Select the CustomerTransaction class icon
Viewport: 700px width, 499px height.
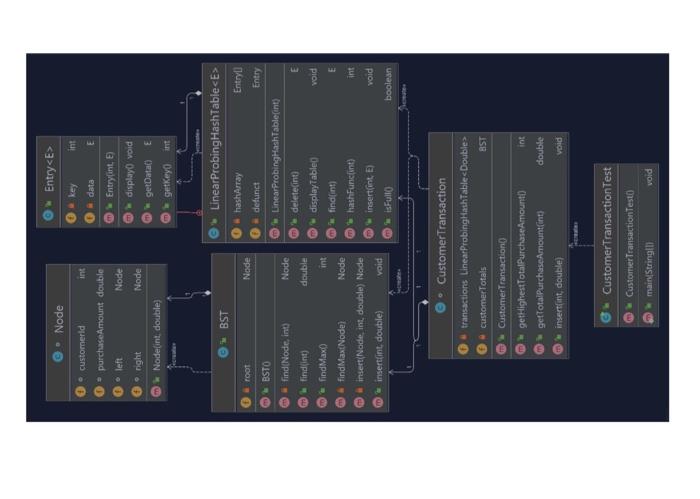(440, 308)
